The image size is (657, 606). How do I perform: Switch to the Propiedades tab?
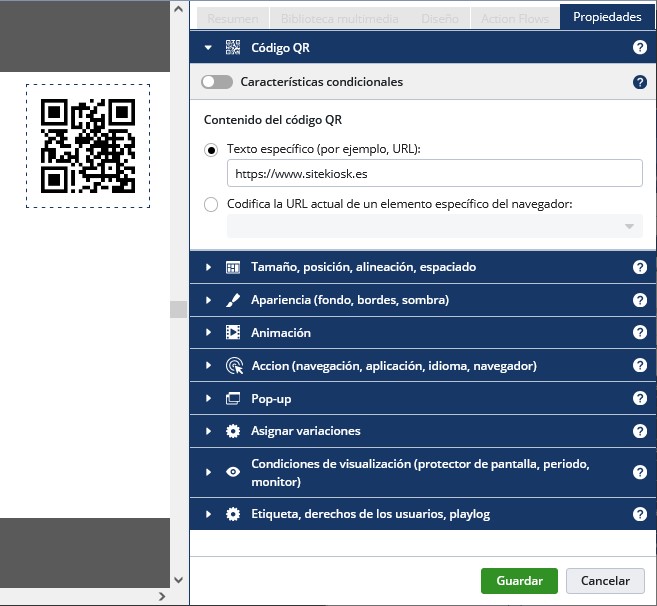pyautogui.click(x=607, y=18)
